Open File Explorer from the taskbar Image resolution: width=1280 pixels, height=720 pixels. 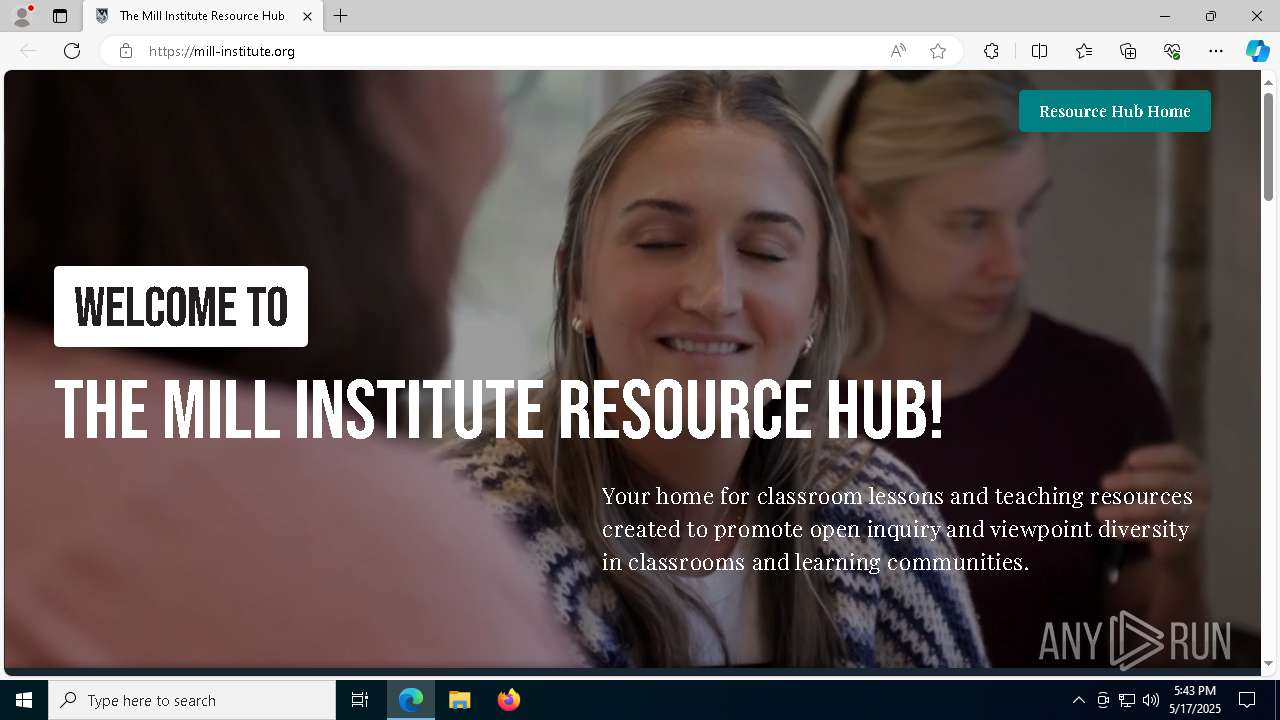(459, 700)
